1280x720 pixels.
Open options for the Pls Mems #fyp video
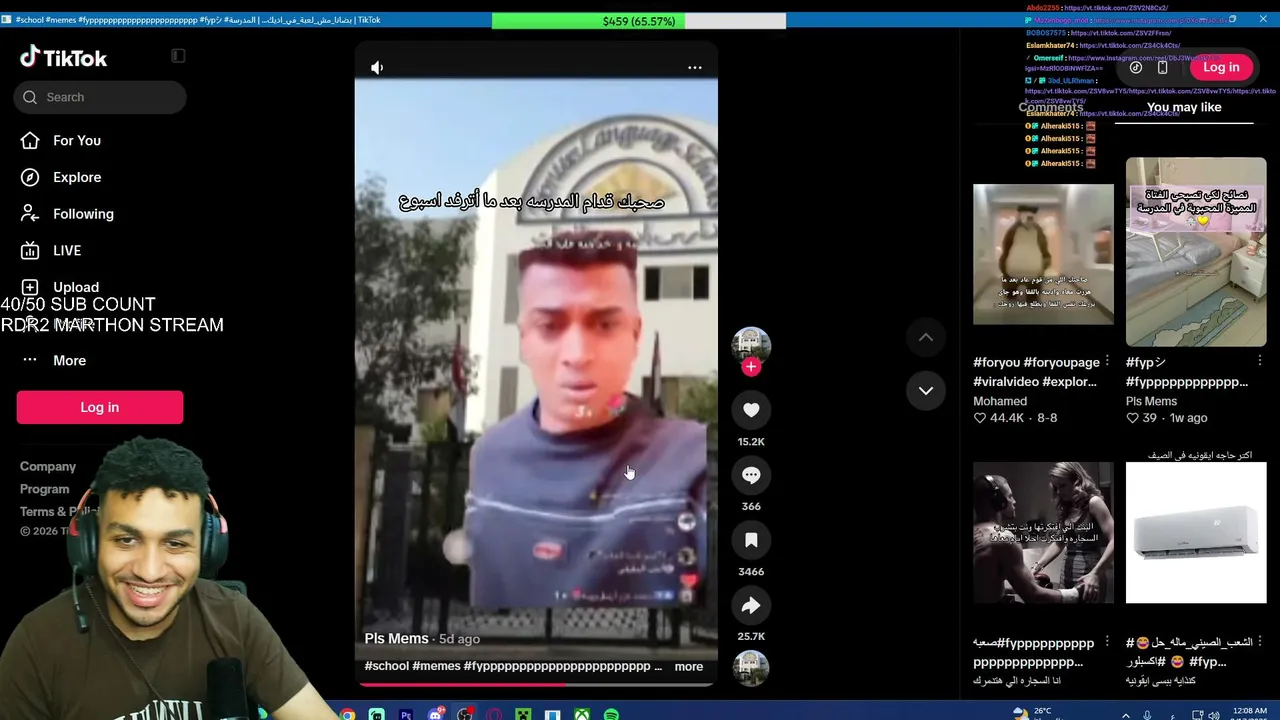pyautogui.click(x=1260, y=361)
